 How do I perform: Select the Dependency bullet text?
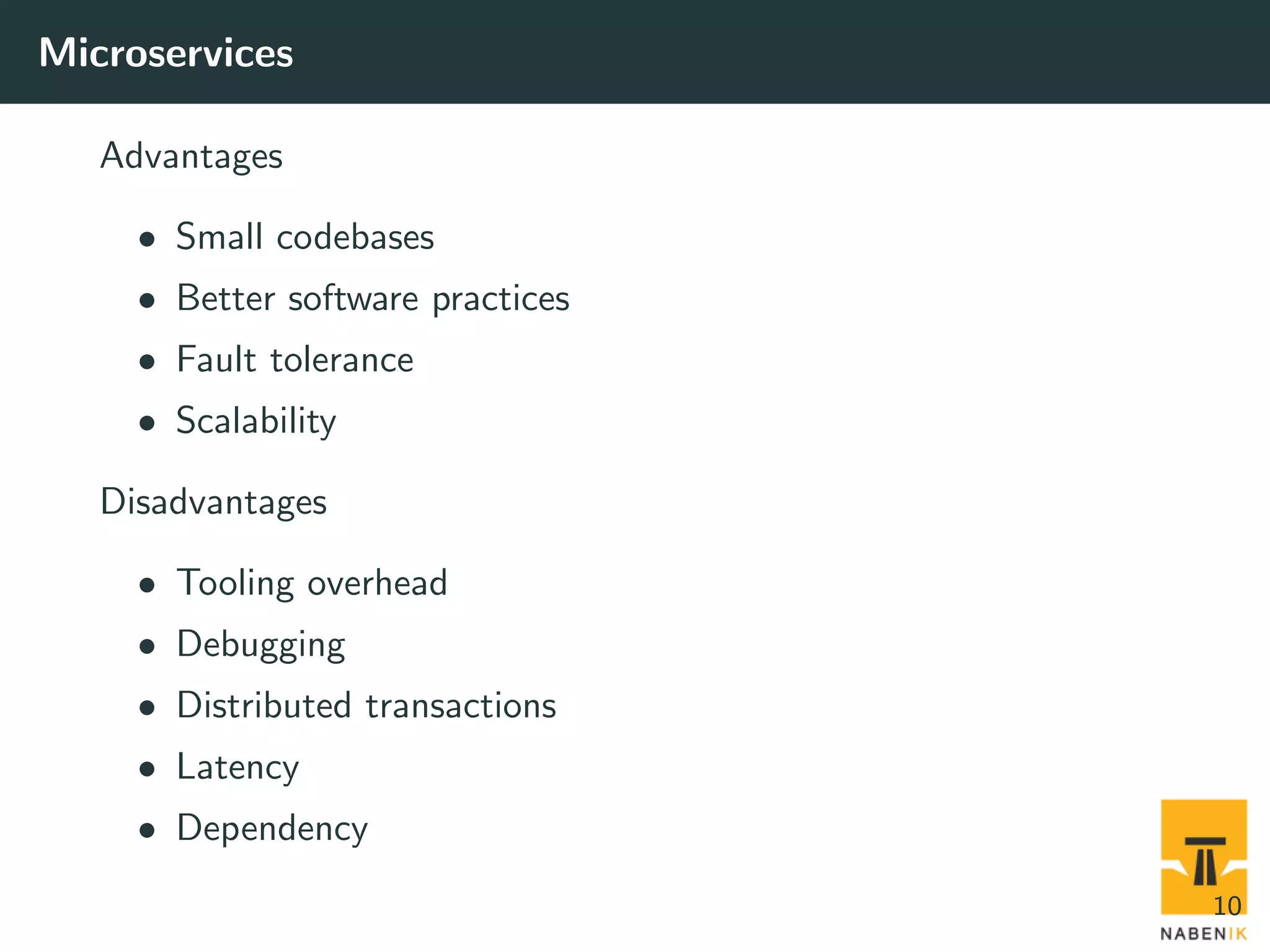coord(272,829)
